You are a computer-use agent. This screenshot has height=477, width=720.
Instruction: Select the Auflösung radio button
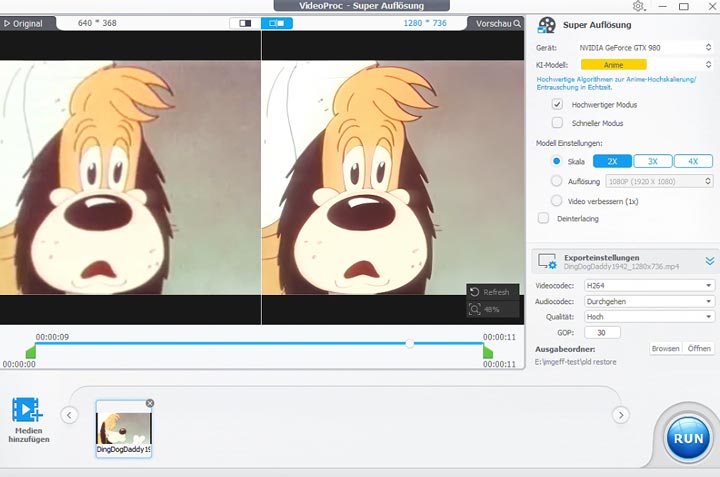coord(557,181)
